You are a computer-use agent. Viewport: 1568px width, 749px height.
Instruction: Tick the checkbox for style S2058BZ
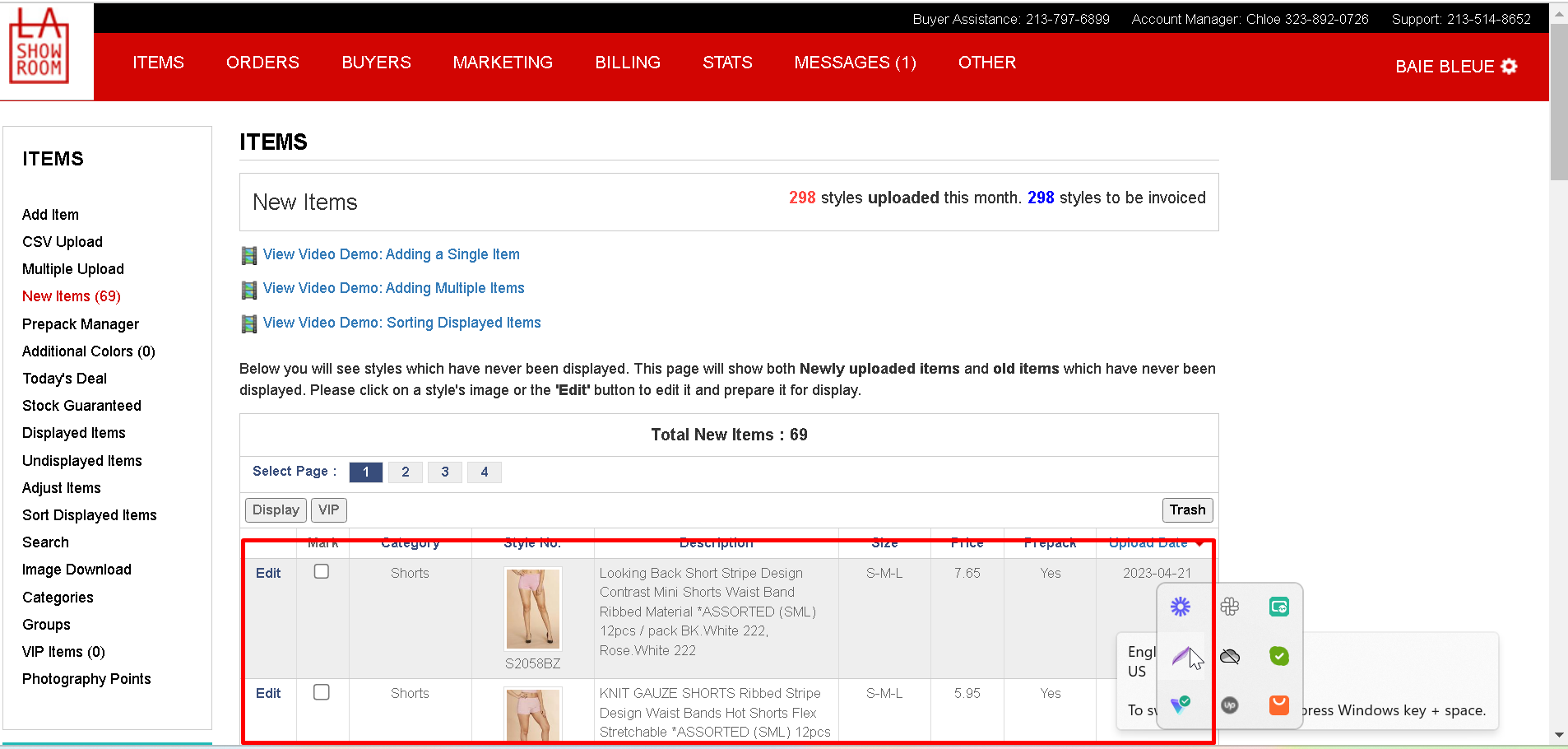(322, 571)
